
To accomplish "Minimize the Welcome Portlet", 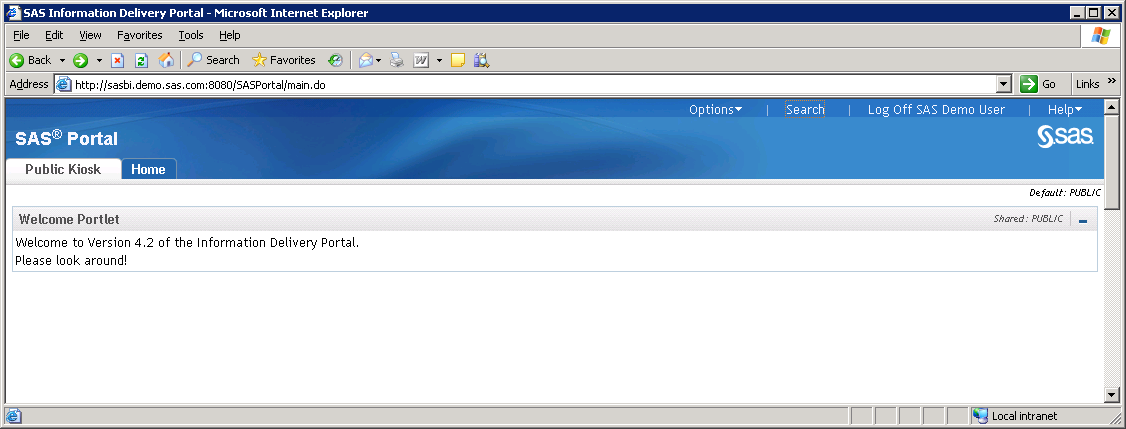I will pyautogui.click(x=1083, y=220).
